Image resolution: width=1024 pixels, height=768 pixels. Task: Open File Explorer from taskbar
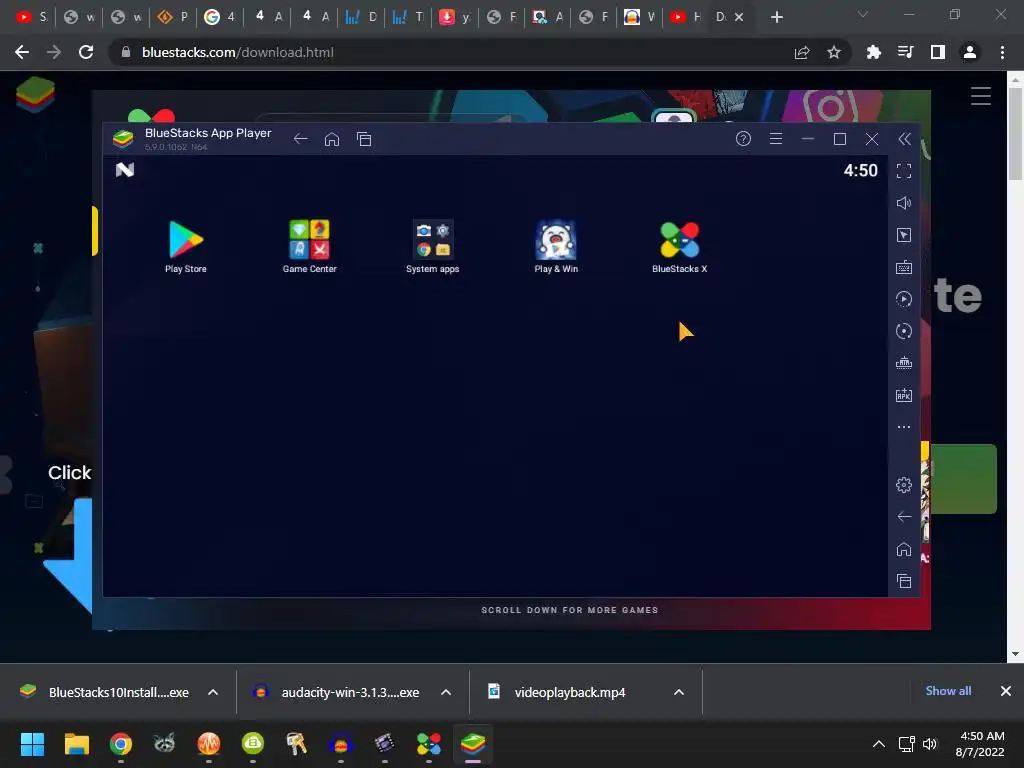click(x=76, y=744)
